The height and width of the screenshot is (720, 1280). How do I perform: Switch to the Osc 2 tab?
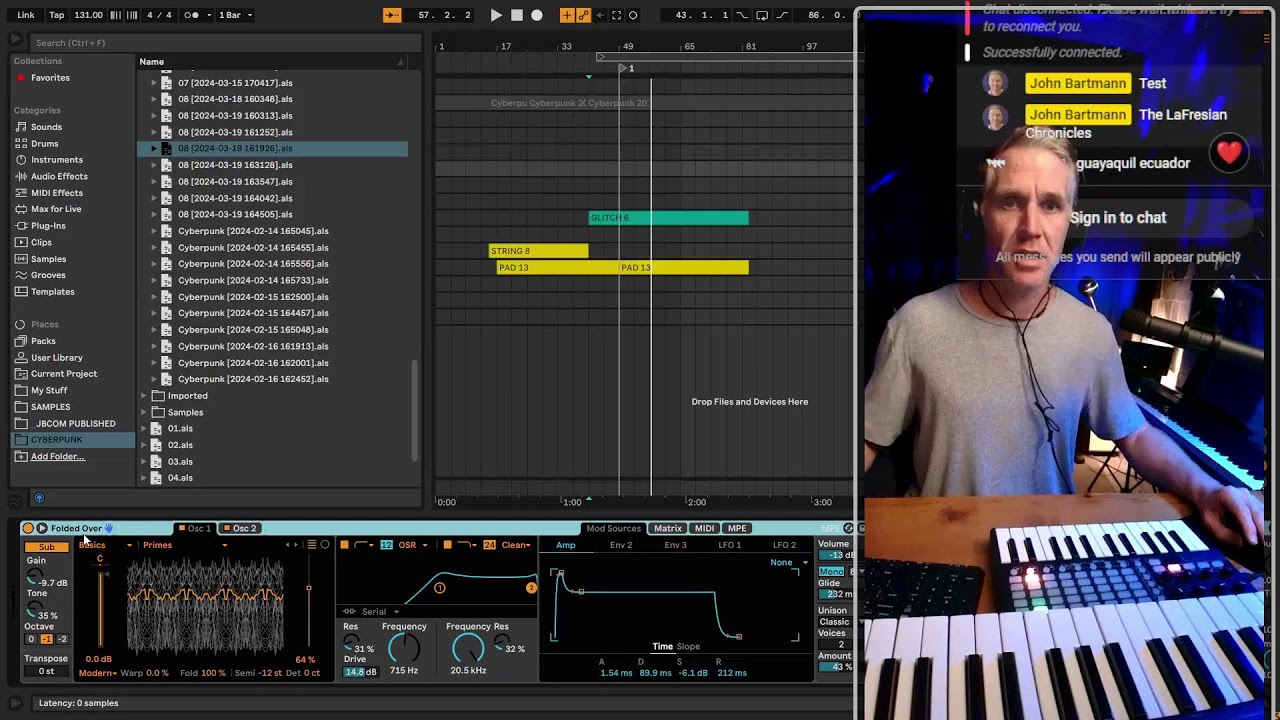[x=240, y=529]
